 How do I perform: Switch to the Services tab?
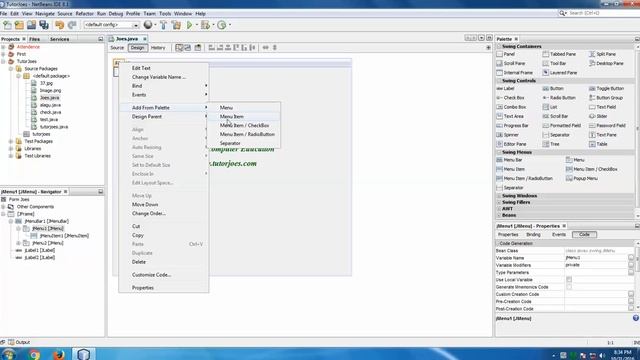point(59,39)
